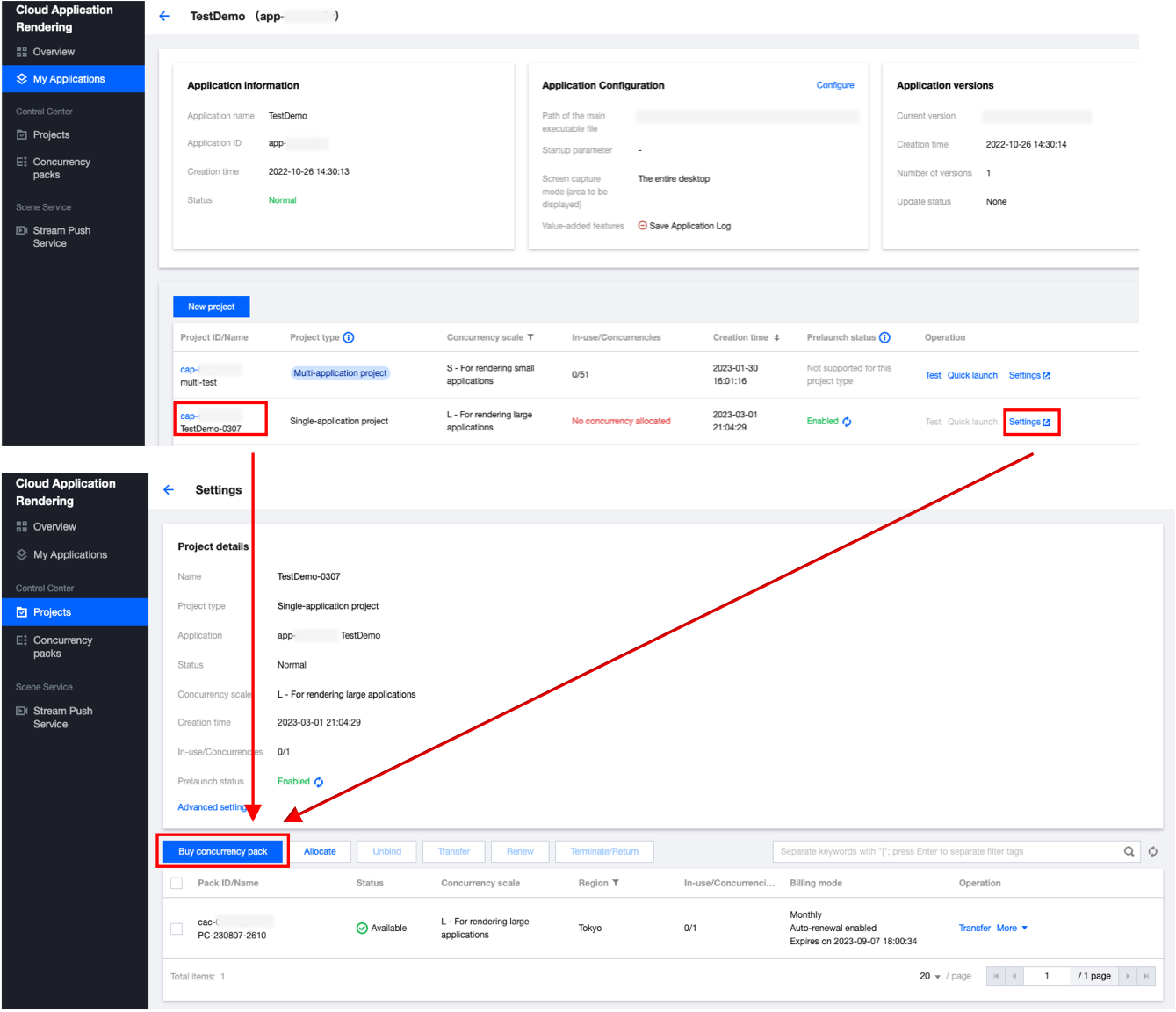Click the info icon next to Prelaunch status header
Image resolution: width=1176 pixels, height=1012 pixels.
(x=884, y=338)
